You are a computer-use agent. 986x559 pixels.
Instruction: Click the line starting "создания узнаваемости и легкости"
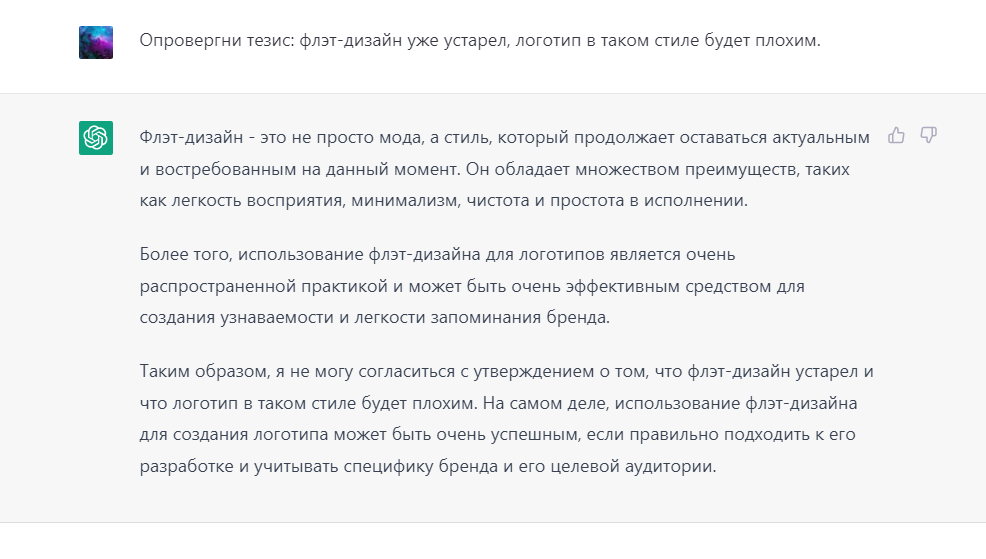click(x=374, y=318)
